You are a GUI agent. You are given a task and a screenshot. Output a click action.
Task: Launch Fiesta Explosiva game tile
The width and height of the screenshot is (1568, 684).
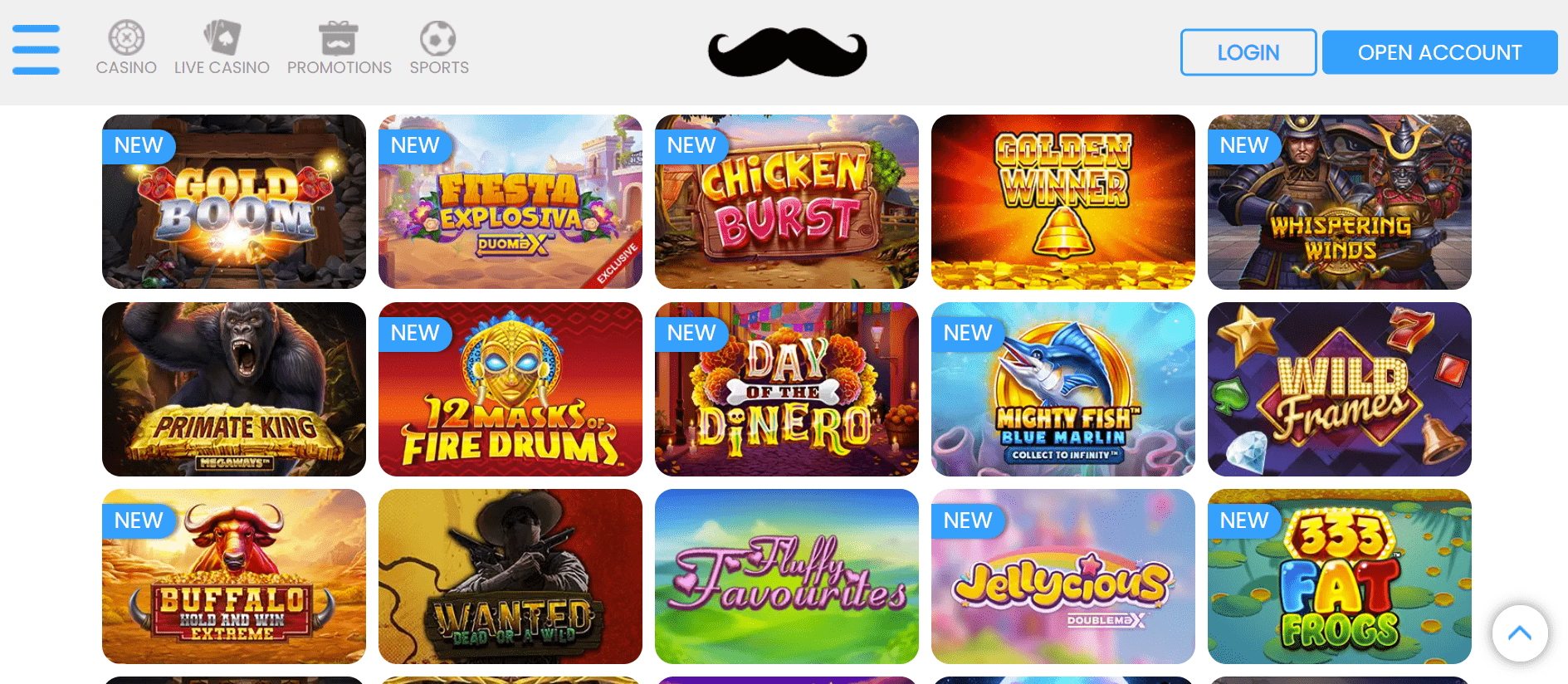[510, 202]
